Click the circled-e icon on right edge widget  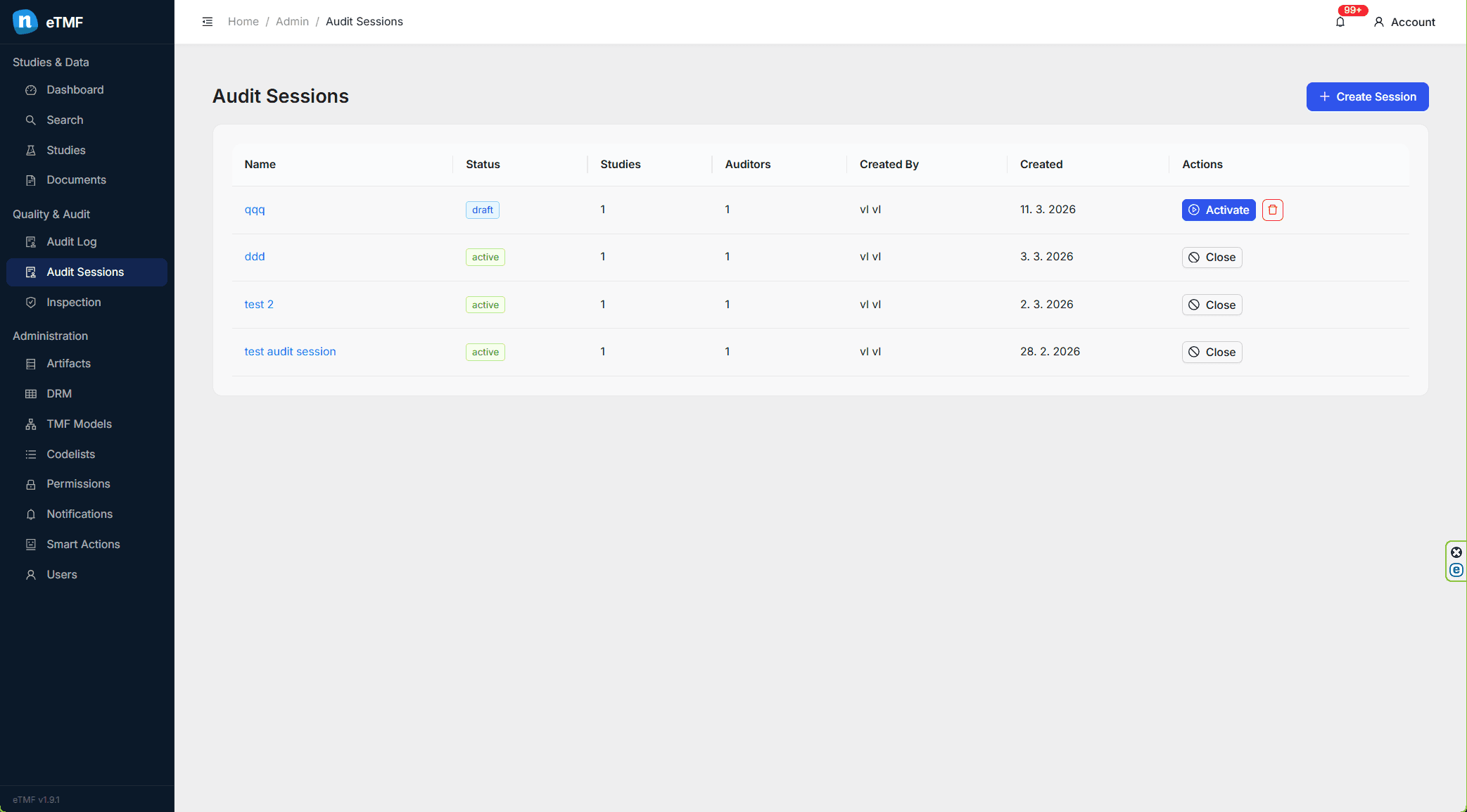(1456, 570)
